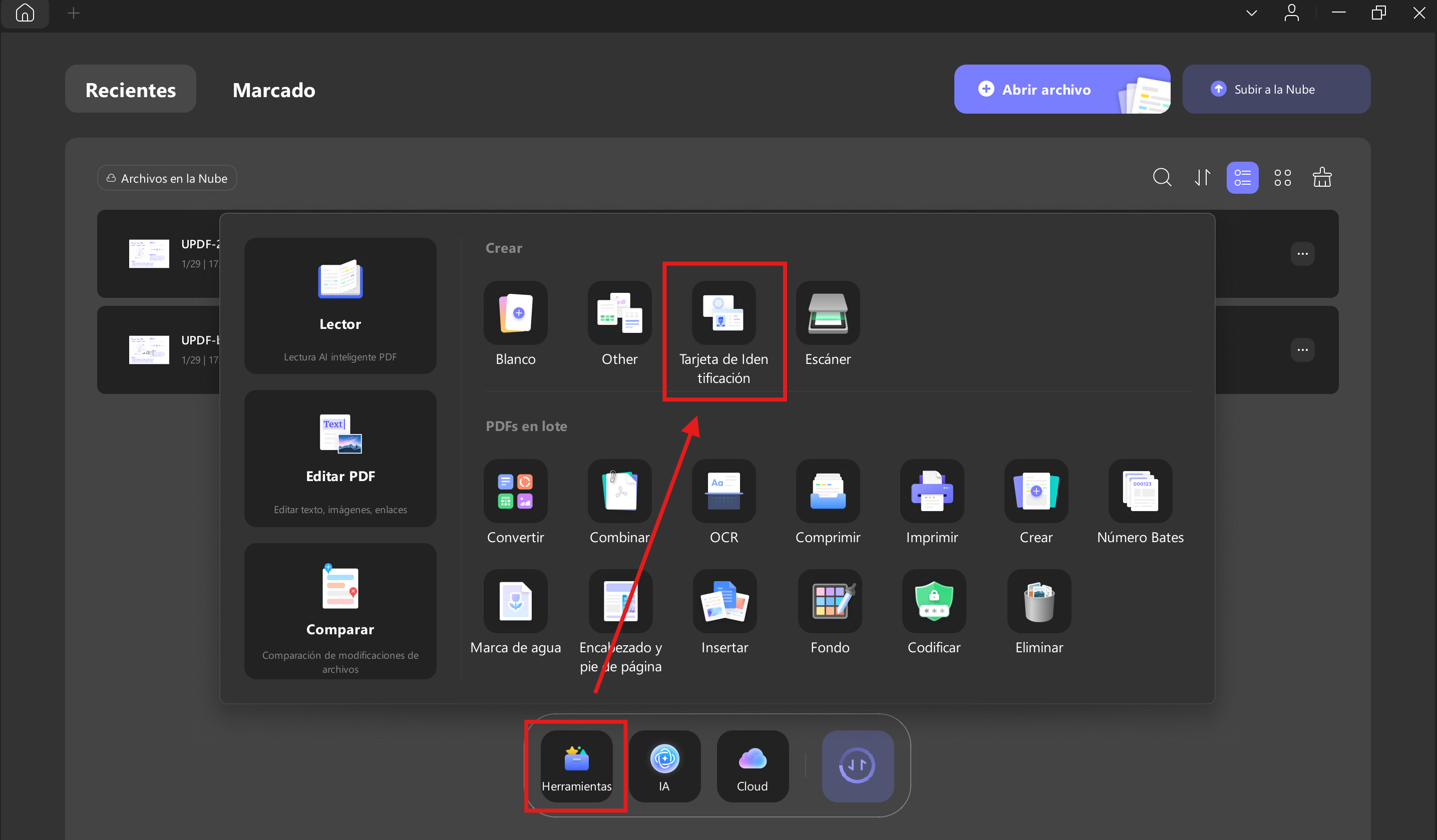Select the second UPDF file thumbnail
The image size is (1437, 840).
coord(149,349)
